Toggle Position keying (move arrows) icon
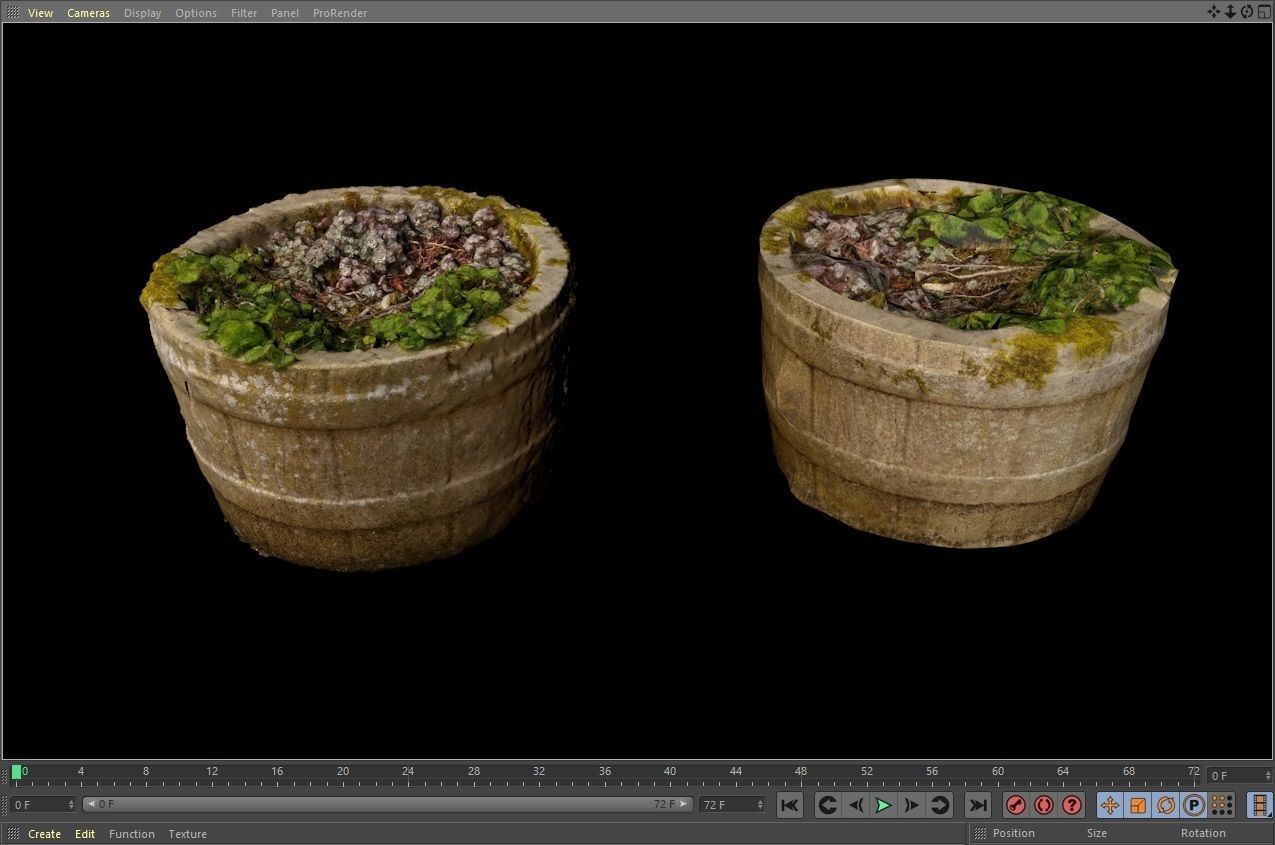Screen dimensions: 1275x845 click(1110, 805)
